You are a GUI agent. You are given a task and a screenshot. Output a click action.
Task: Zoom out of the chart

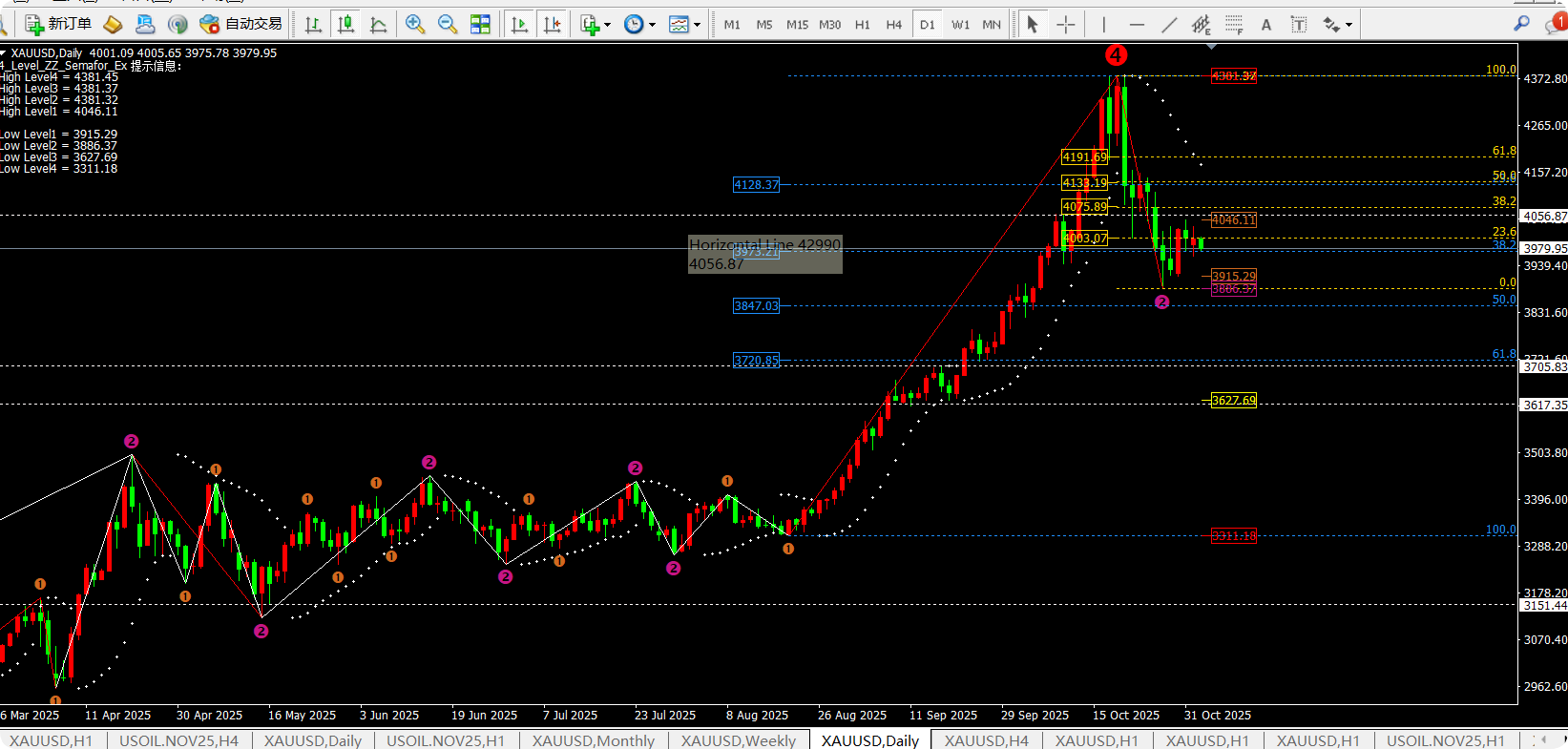(x=448, y=24)
